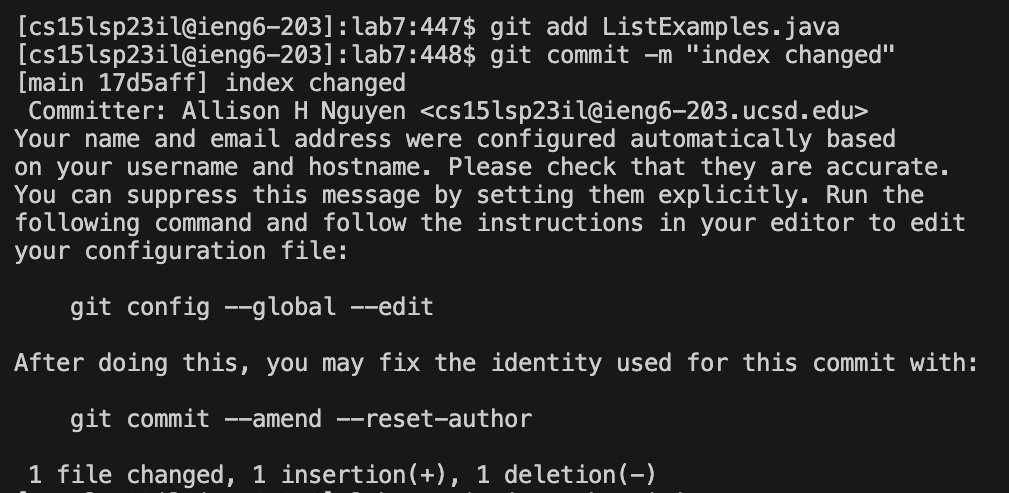The width and height of the screenshot is (1009, 493).
Task: Click the line 'your configuration file:'
Action: point(181,251)
